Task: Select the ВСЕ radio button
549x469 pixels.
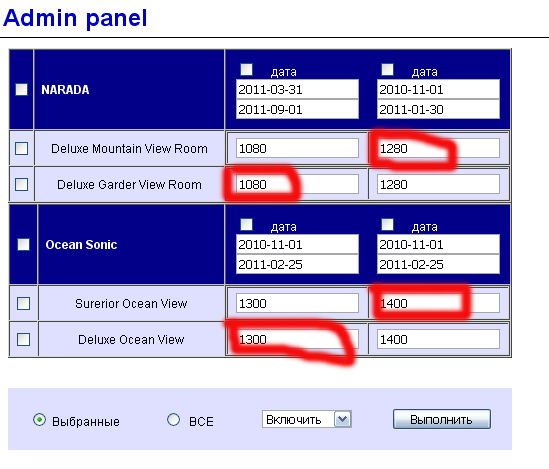Action: coord(173,419)
